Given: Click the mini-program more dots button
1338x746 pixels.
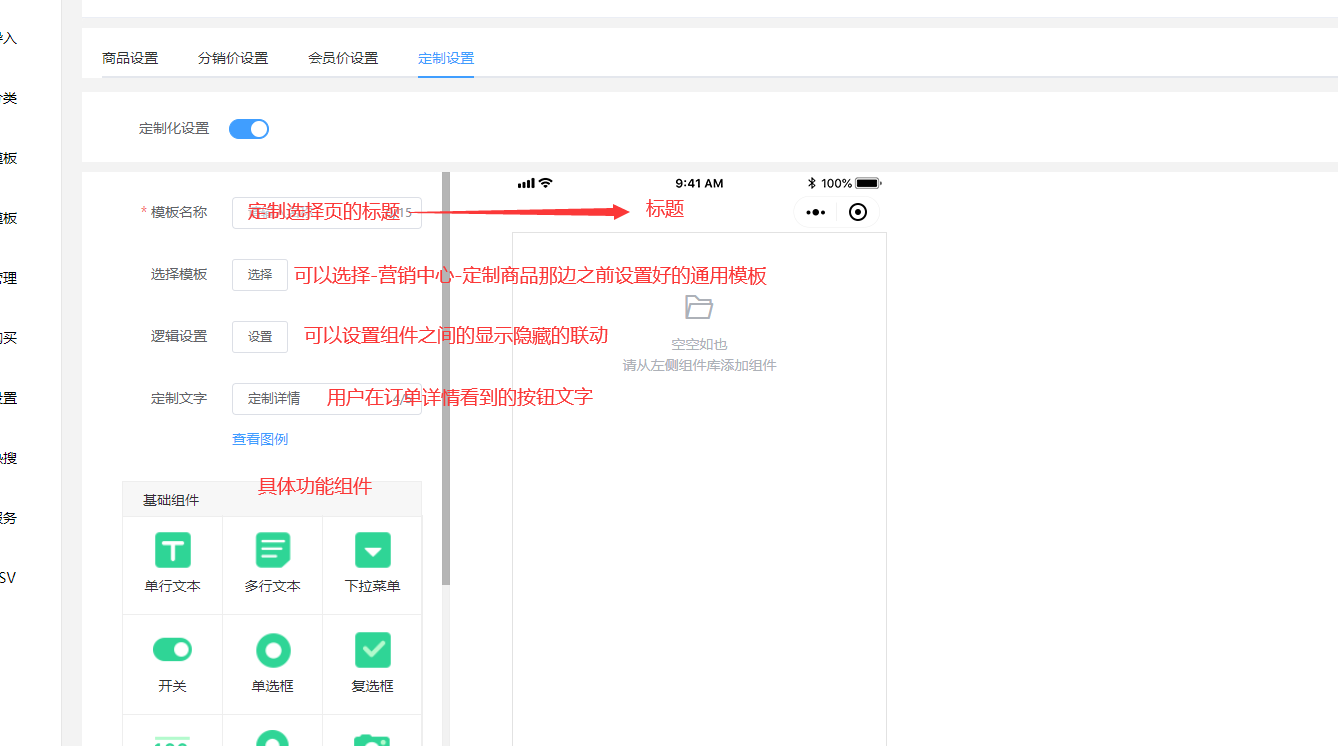Looking at the screenshot, I should click(x=816, y=212).
